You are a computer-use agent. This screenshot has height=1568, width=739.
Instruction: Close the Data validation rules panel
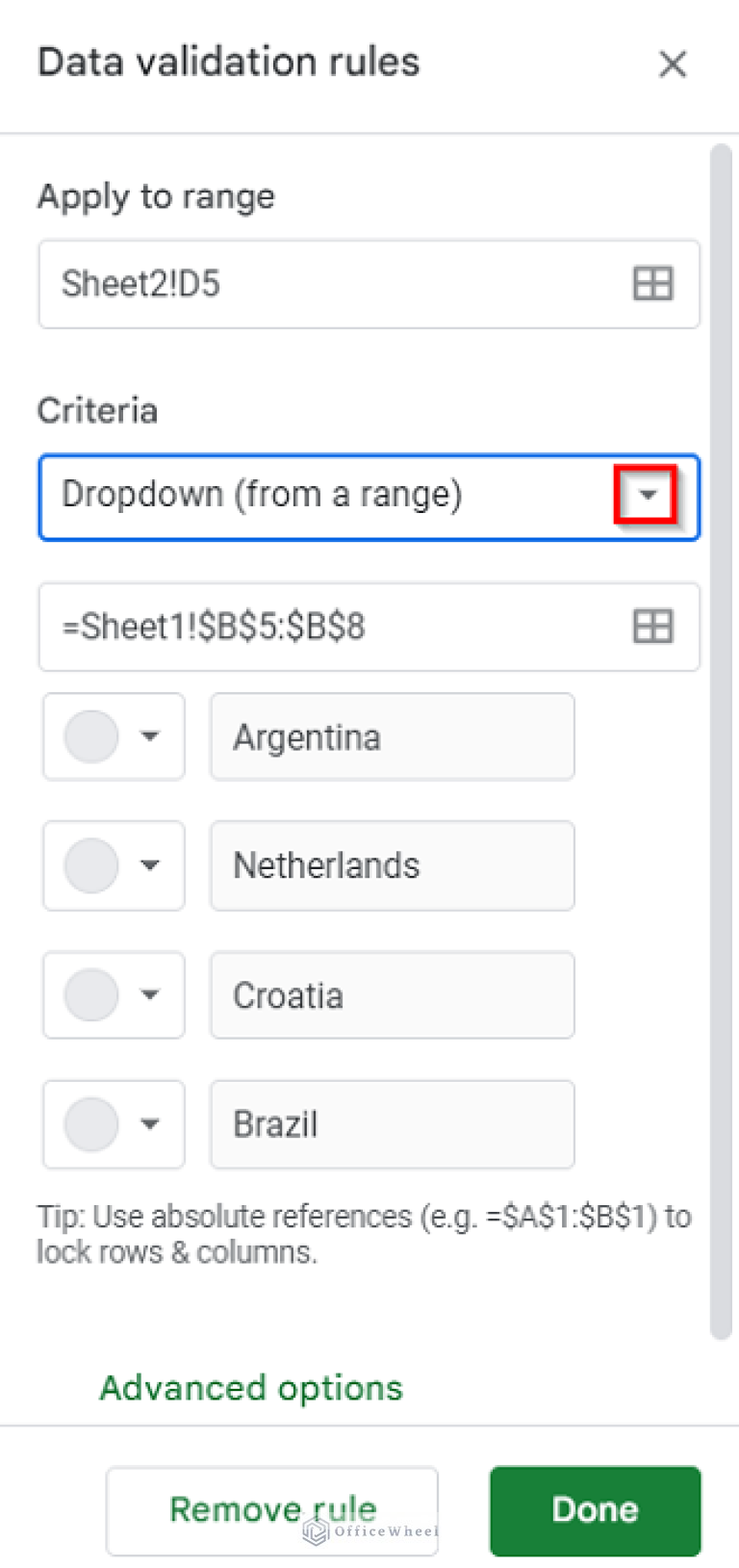(673, 64)
